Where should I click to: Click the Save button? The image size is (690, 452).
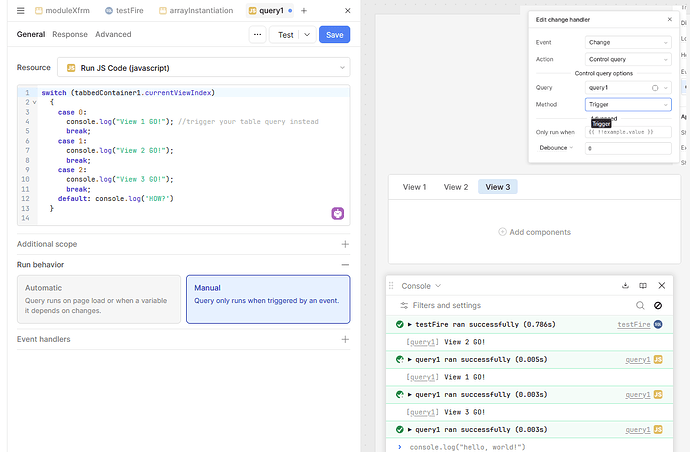tap(334, 34)
